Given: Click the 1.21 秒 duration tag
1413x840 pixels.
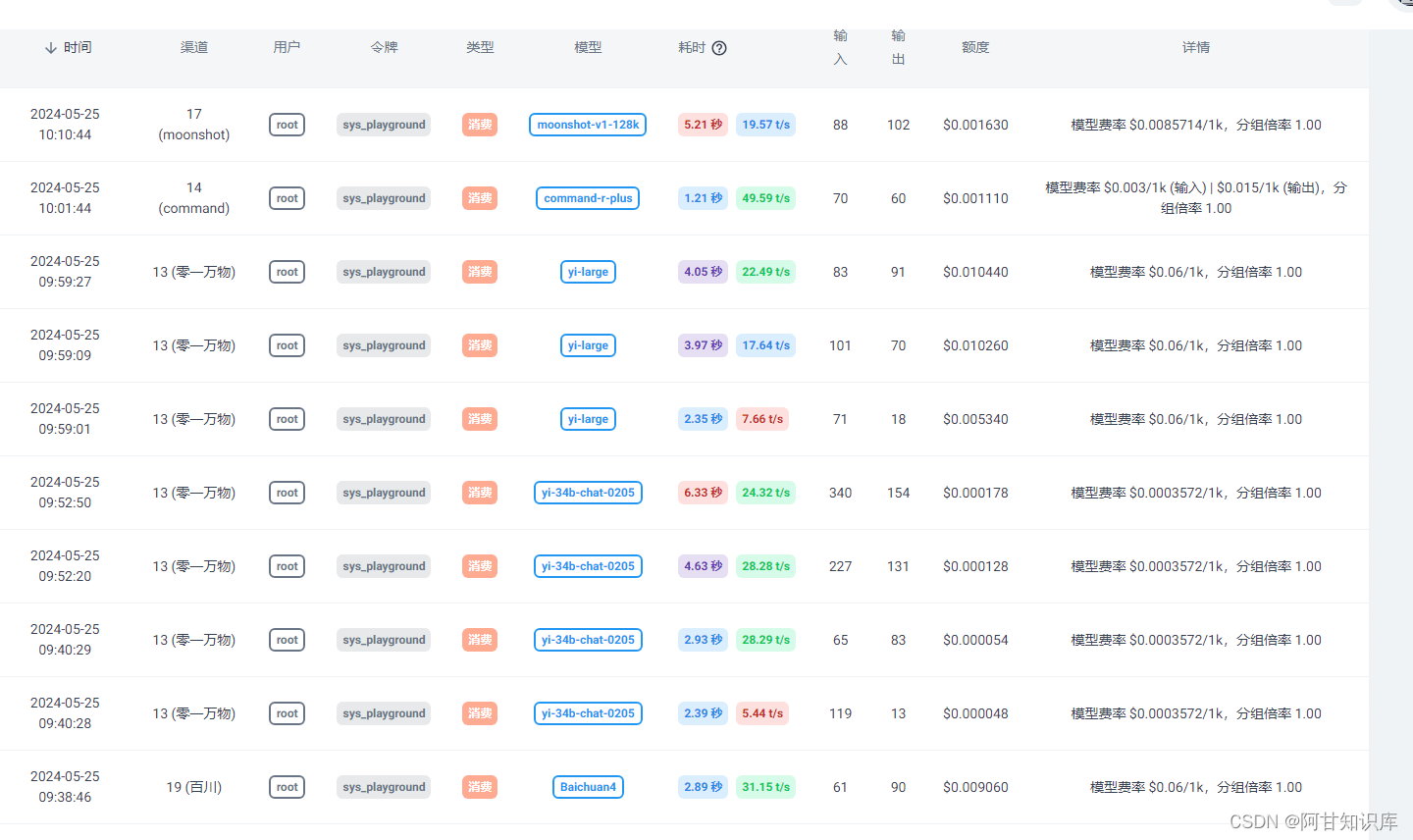Looking at the screenshot, I should coord(703,198).
